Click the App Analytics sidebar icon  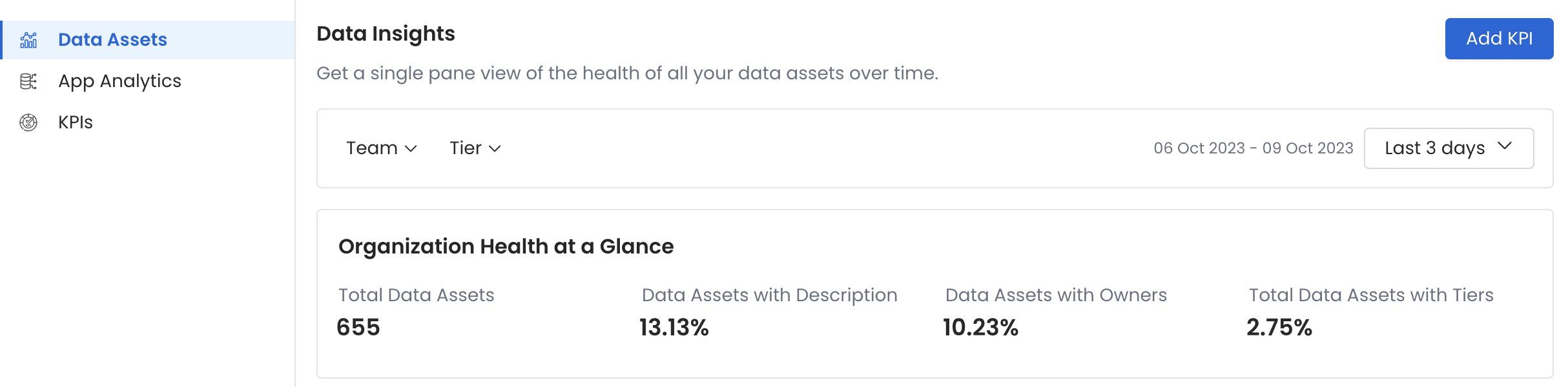(x=28, y=81)
